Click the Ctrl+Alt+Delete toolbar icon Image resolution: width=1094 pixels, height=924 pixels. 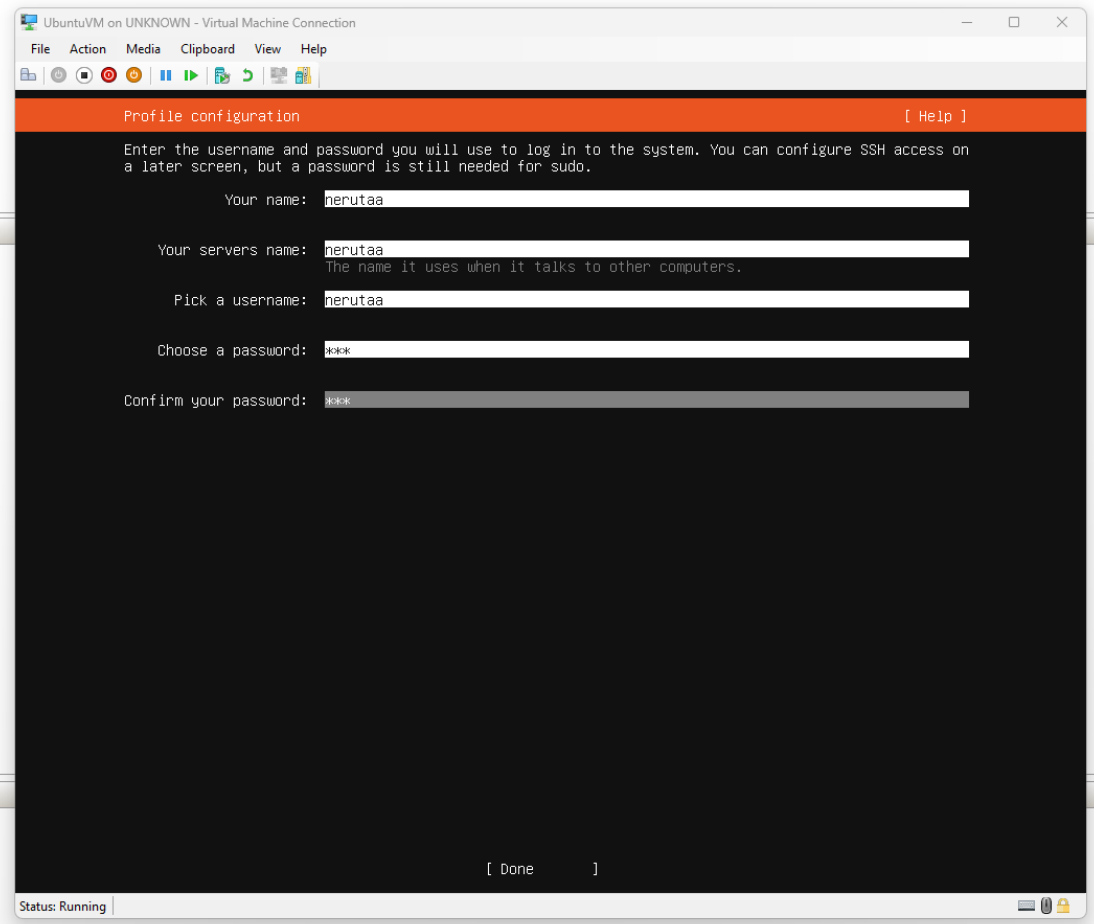[28, 75]
